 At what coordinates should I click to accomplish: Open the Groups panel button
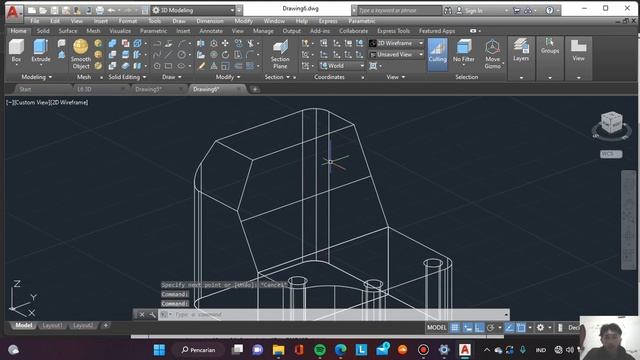pos(550,57)
